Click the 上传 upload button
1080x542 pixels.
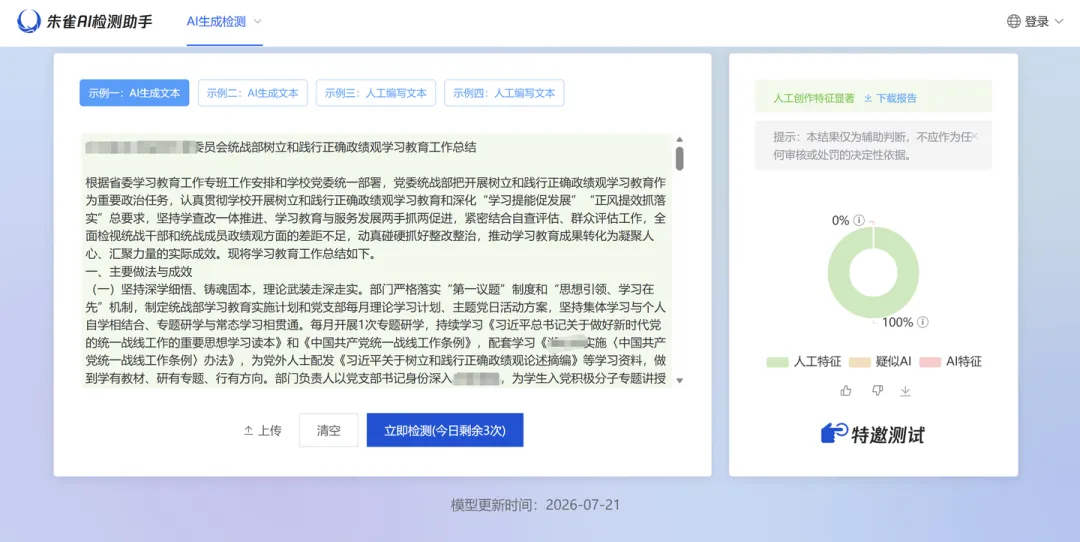pos(262,430)
